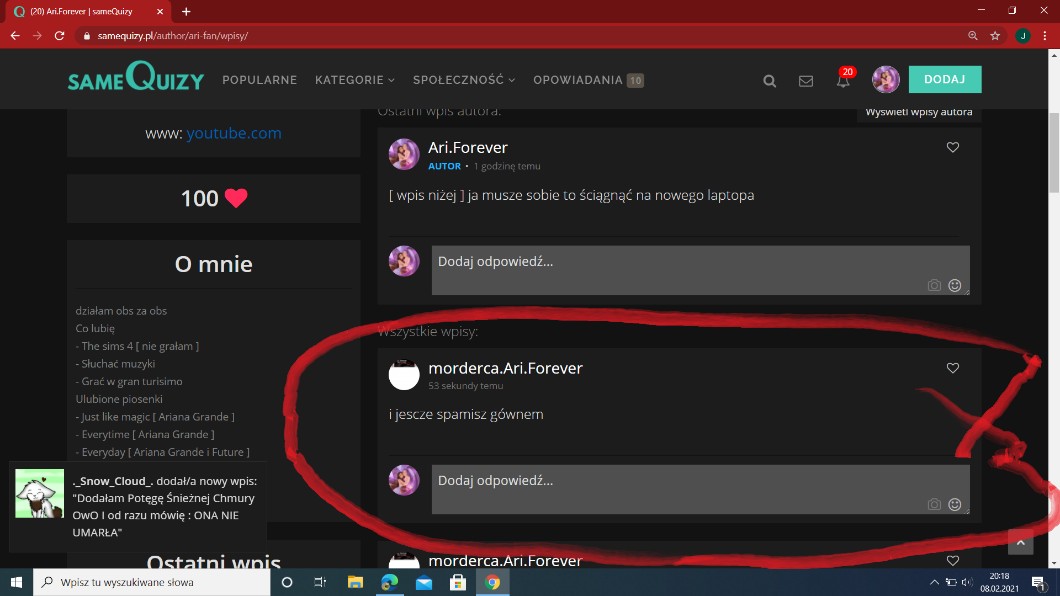Open emoji picker in second reply box
This screenshot has width=1060, height=596.
pos(955,505)
